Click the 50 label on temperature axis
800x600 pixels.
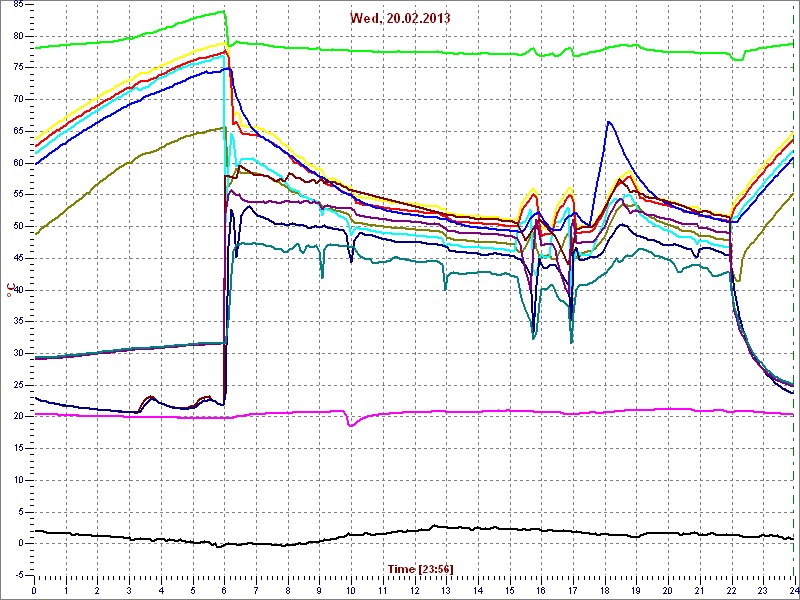[x=18, y=227]
